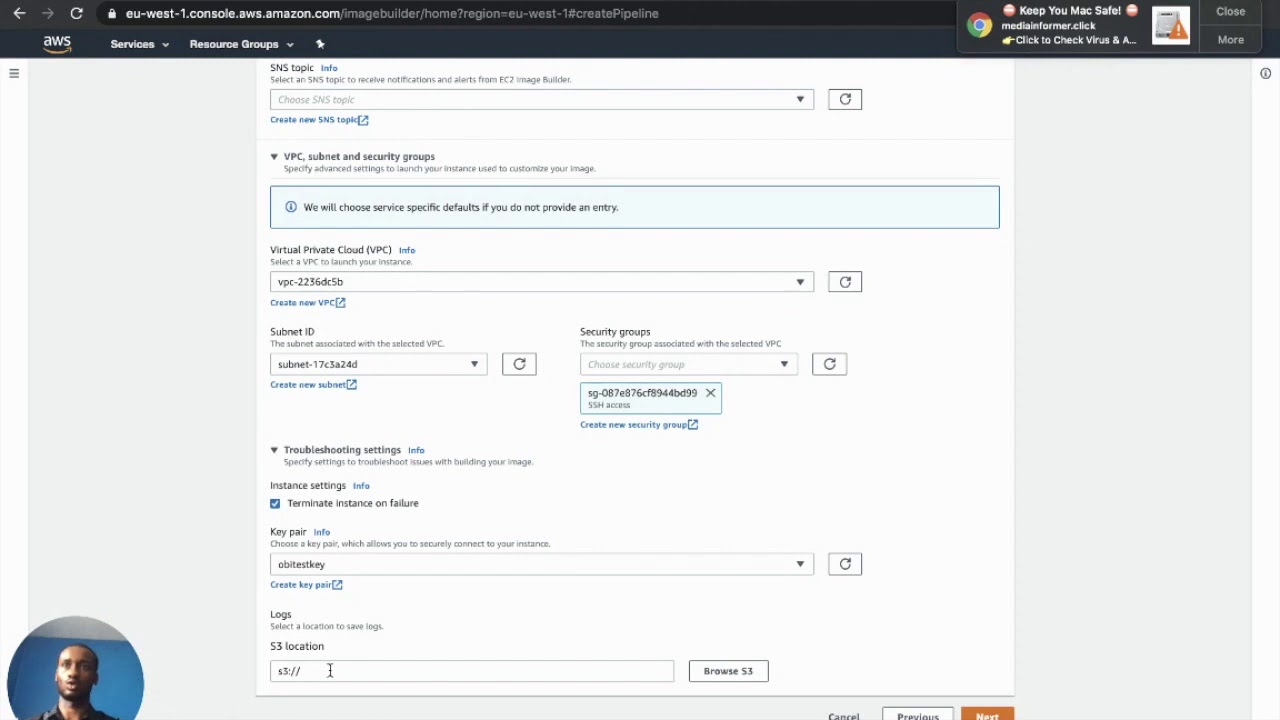Open Info link next to Troubleshooting settings
The image size is (1280, 720).
coord(416,450)
